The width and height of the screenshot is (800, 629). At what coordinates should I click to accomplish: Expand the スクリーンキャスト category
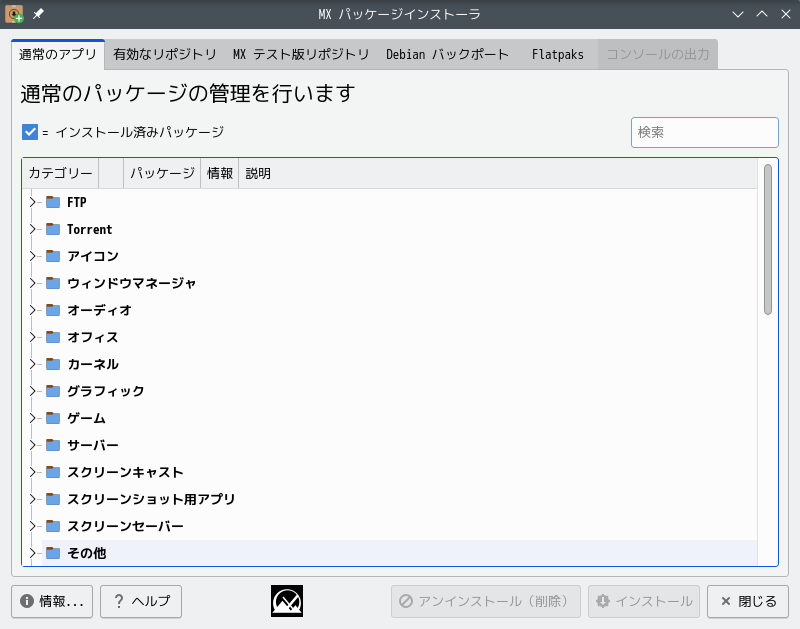(x=32, y=472)
